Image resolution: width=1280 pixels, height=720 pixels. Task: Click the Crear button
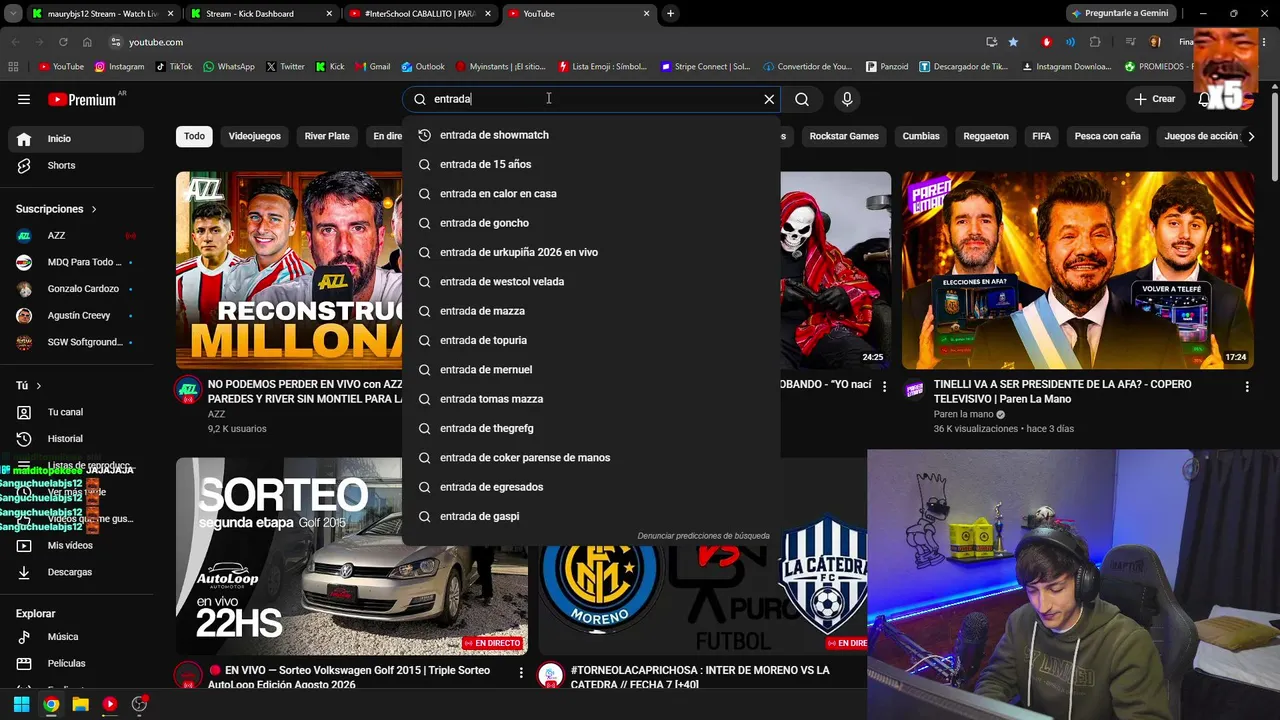[1154, 99]
